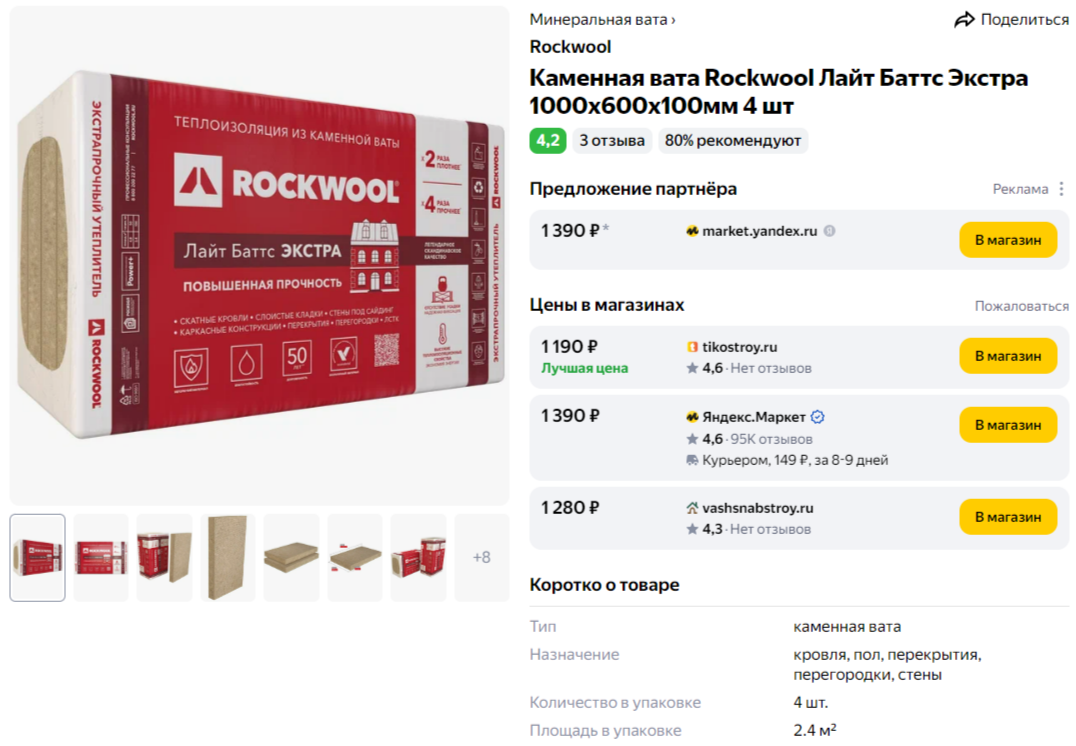Image resolution: width=1076 pixels, height=746 pixels.
Task: Go to shop for the tikostroy.ru 1190 ₽ offer
Action: point(1008,356)
